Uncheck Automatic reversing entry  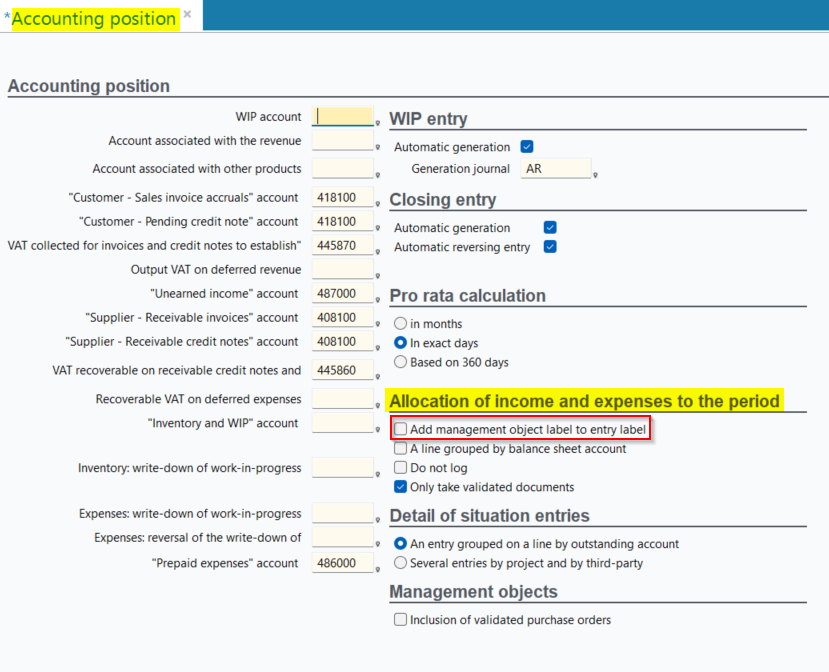pos(549,247)
